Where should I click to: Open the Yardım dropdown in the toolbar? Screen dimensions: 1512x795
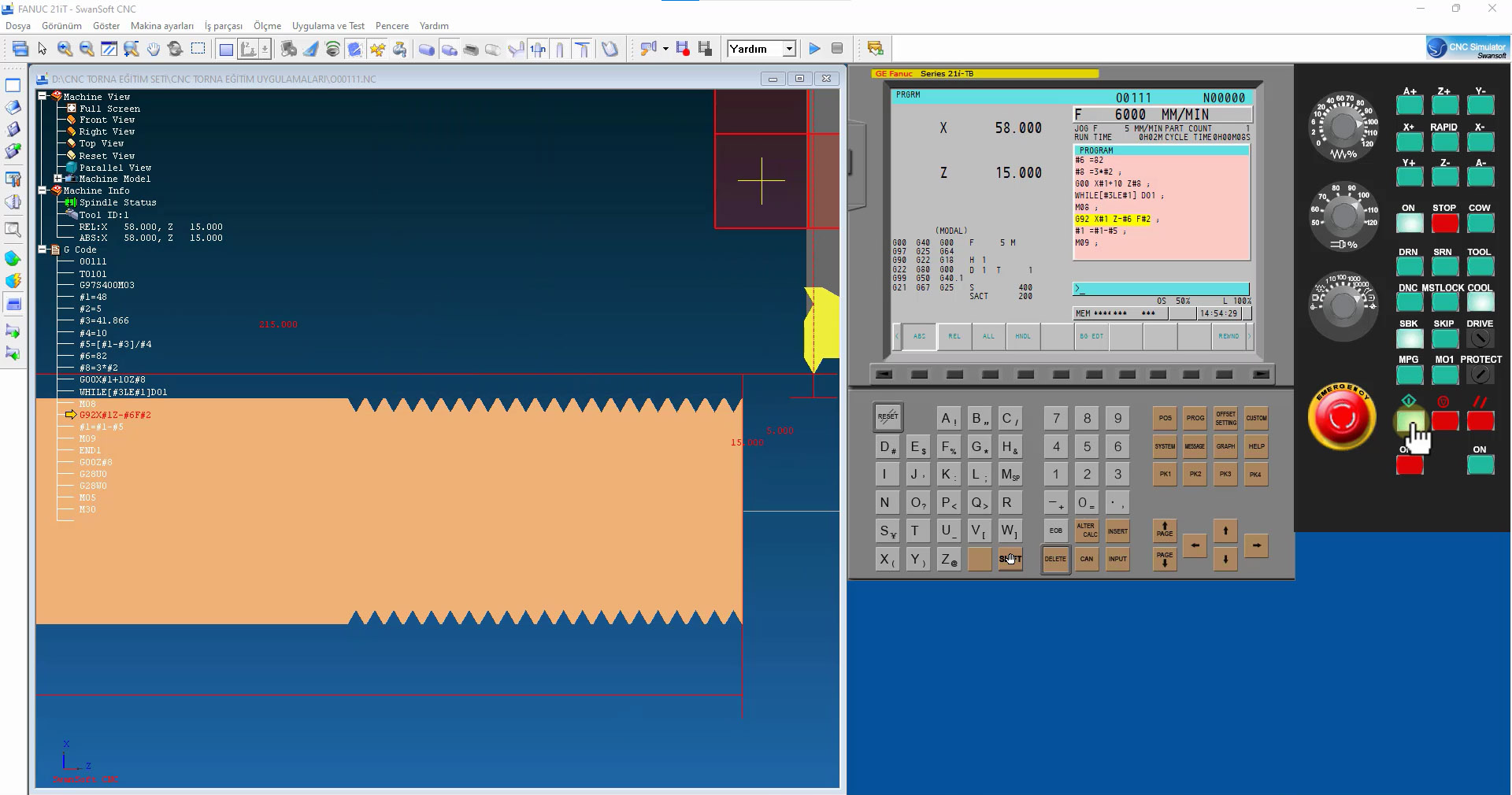point(789,49)
